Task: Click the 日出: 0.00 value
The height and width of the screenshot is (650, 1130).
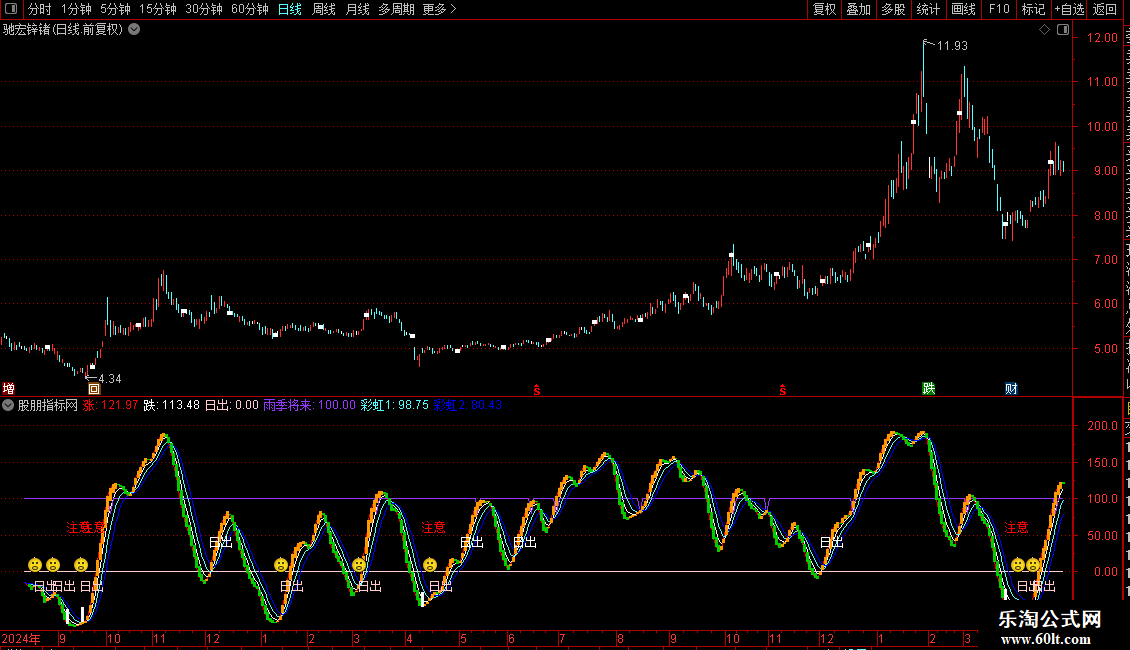Action: click(x=231, y=406)
